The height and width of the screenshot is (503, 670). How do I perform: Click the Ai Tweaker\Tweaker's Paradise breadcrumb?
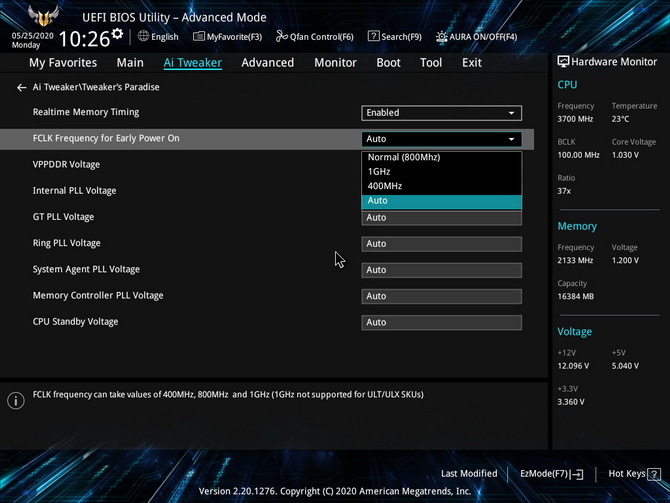tap(96, 87)
